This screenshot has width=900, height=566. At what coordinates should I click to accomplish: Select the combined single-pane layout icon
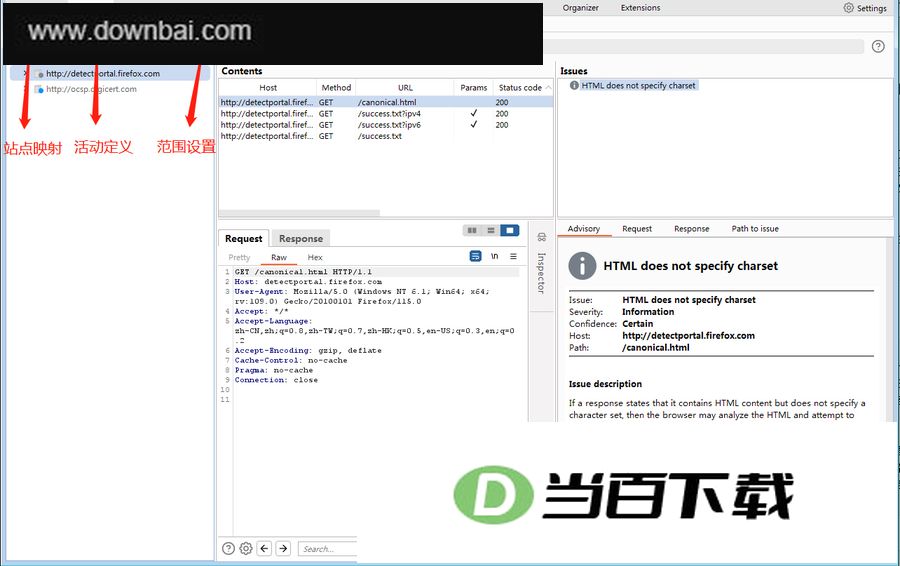tap(510, 230)
